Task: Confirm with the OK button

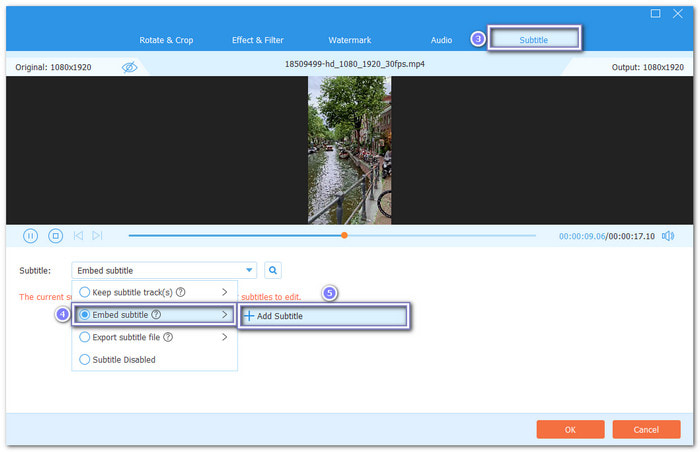Action: coord(570,430)
